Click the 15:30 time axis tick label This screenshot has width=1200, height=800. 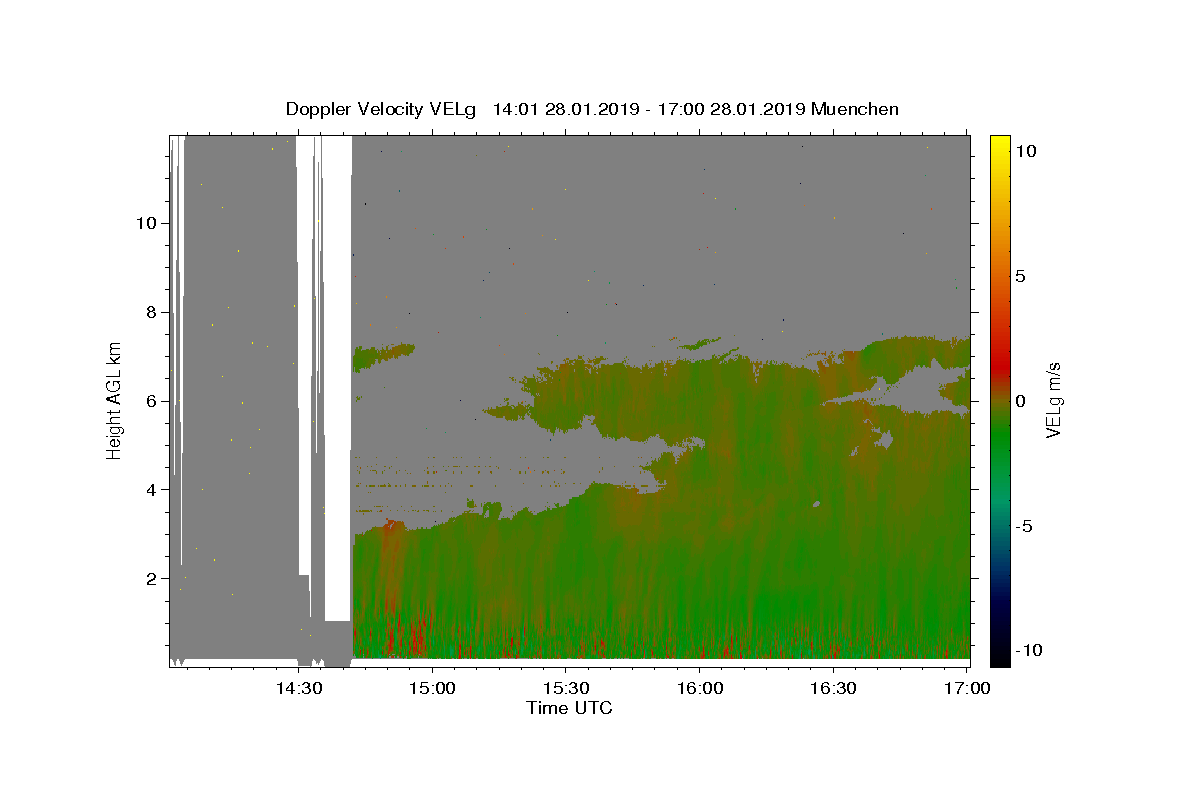click(566, 689)
